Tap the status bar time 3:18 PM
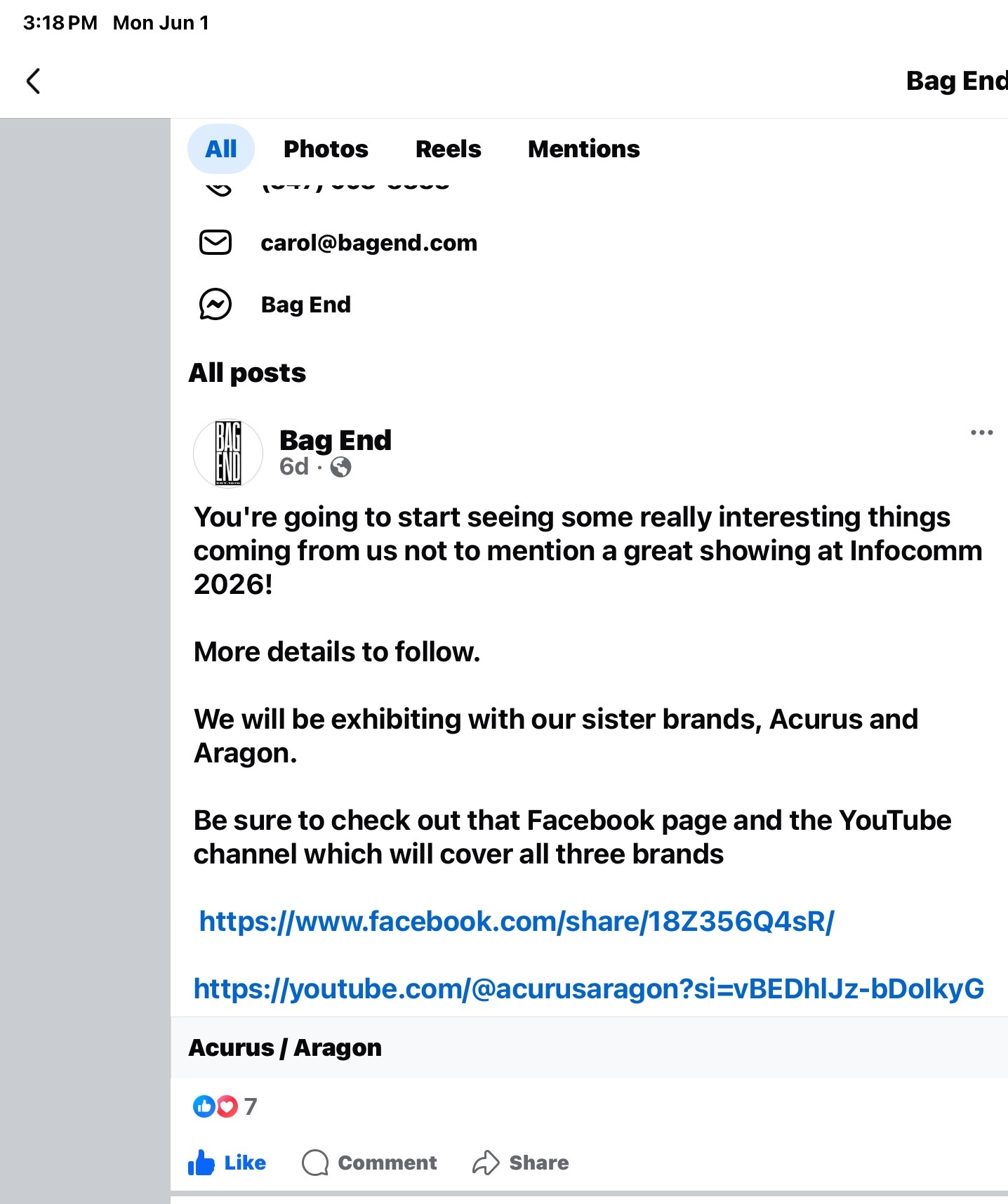Viewport: 1008px width, 1204px height. coord(60,23)
